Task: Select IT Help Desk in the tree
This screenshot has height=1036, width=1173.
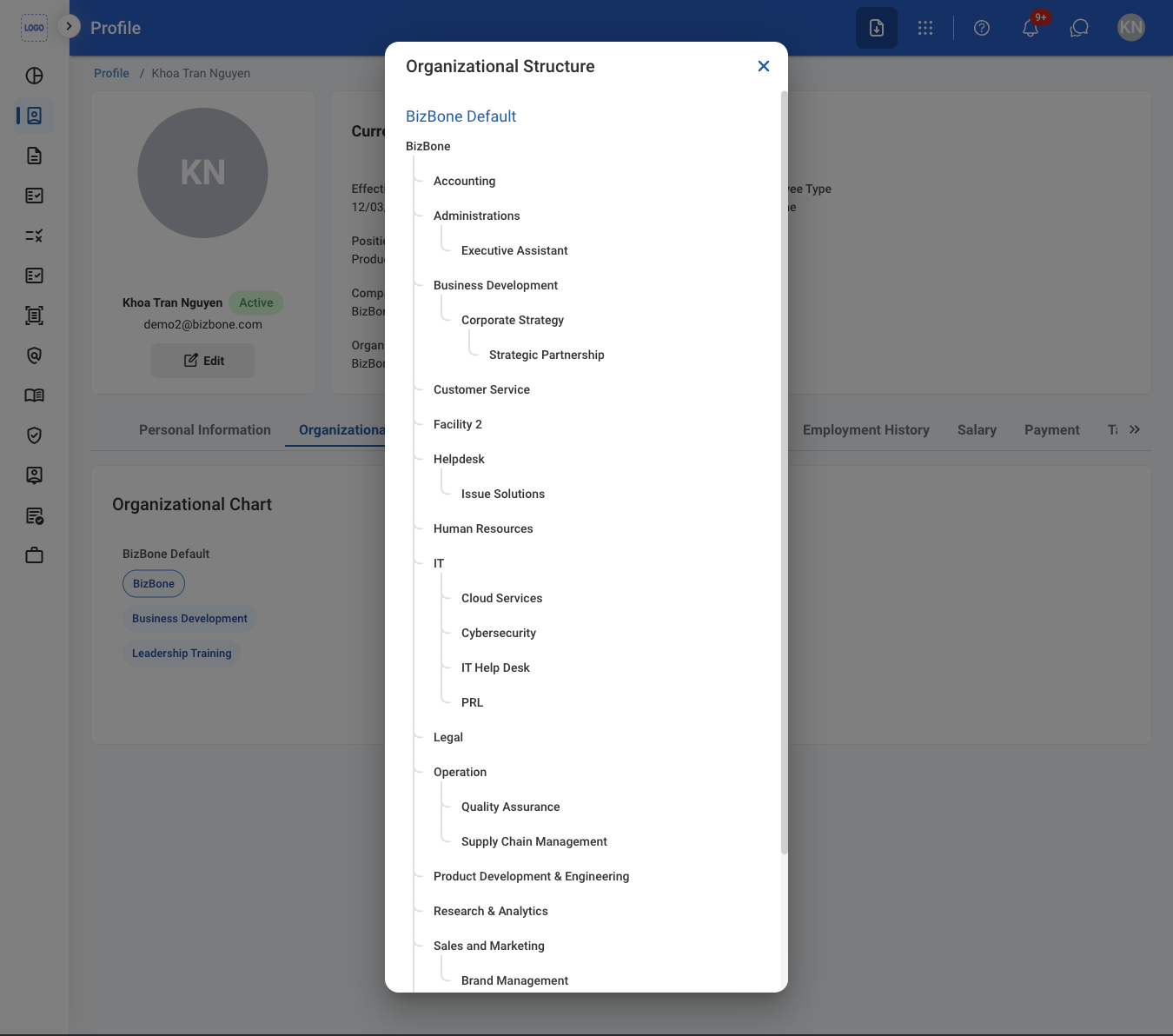Action: point(495,667)
